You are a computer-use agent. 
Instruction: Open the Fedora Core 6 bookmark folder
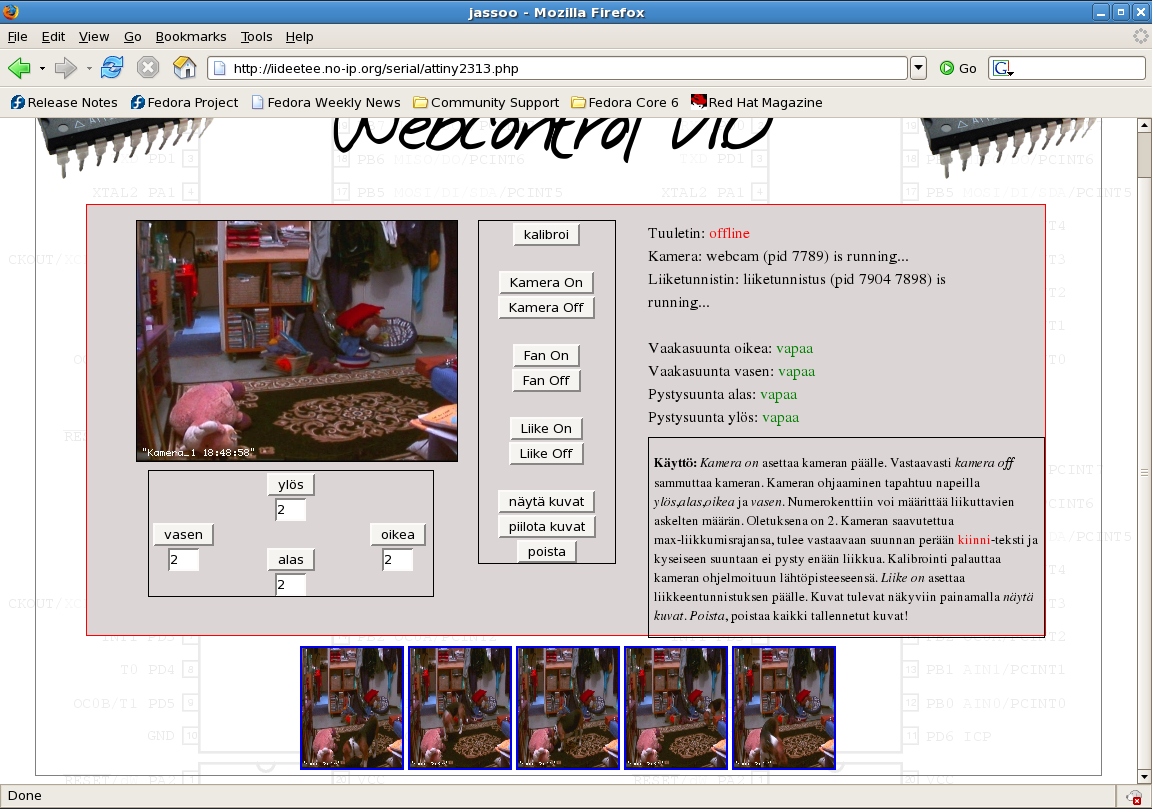click(624, 102)
